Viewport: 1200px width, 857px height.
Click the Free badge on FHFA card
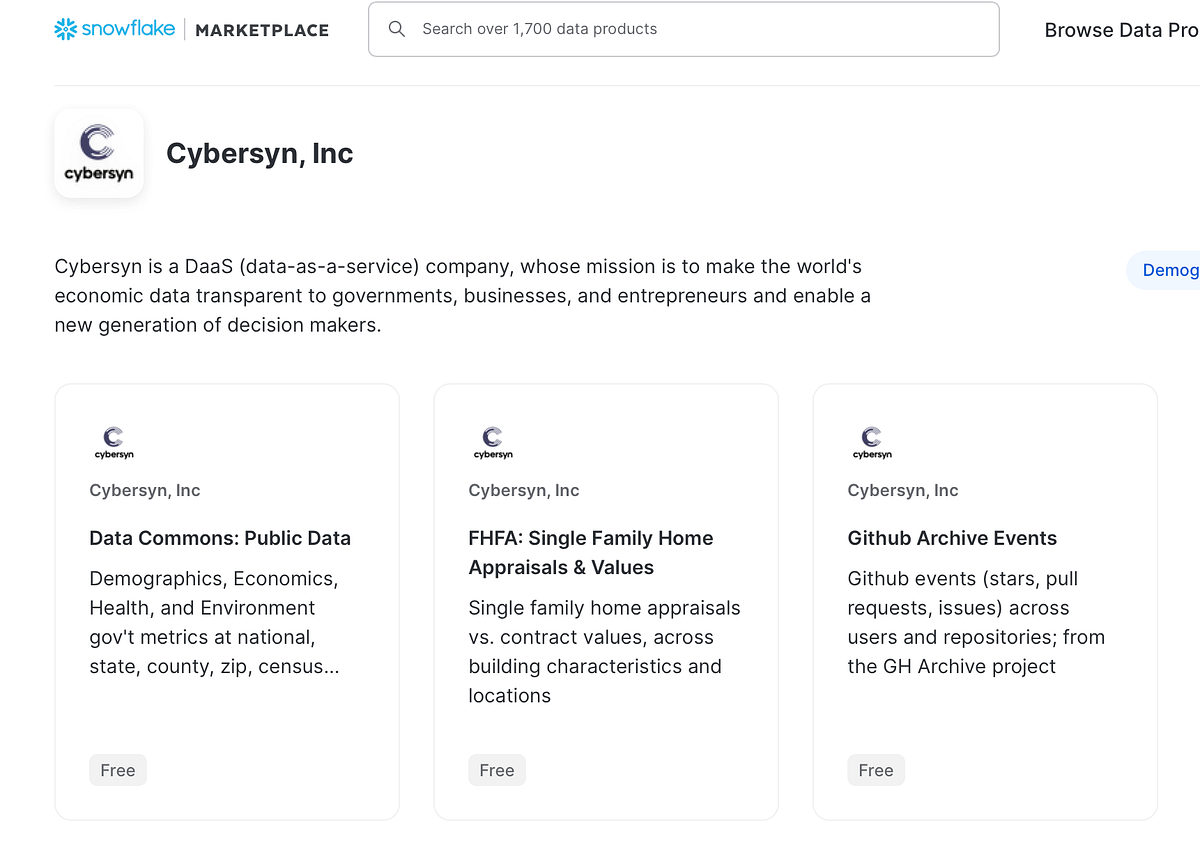tap(497, 770)
